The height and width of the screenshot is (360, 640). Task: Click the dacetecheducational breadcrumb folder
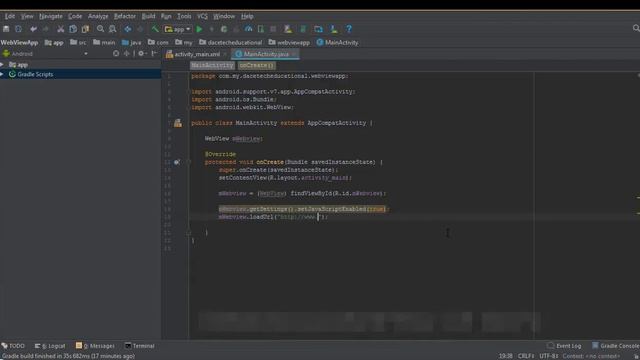tap(231, 42)
